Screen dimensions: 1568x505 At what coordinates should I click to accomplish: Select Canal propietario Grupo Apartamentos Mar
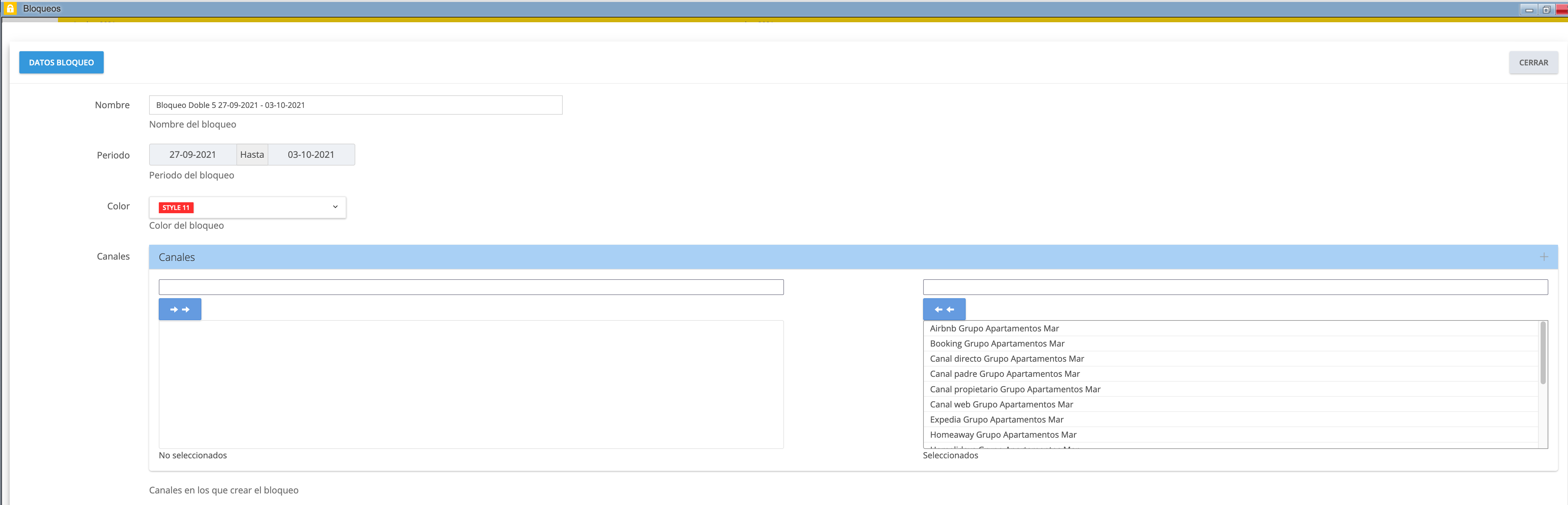pos(1015,389)
